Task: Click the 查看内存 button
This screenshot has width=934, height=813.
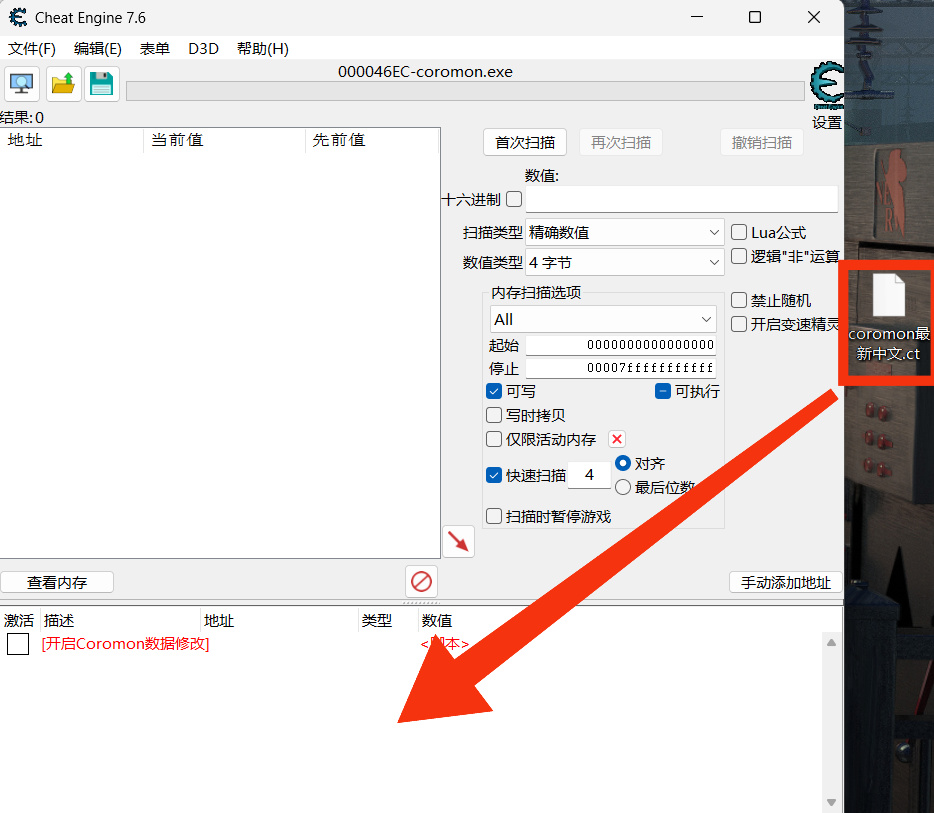Action: (x=57, y=582)
